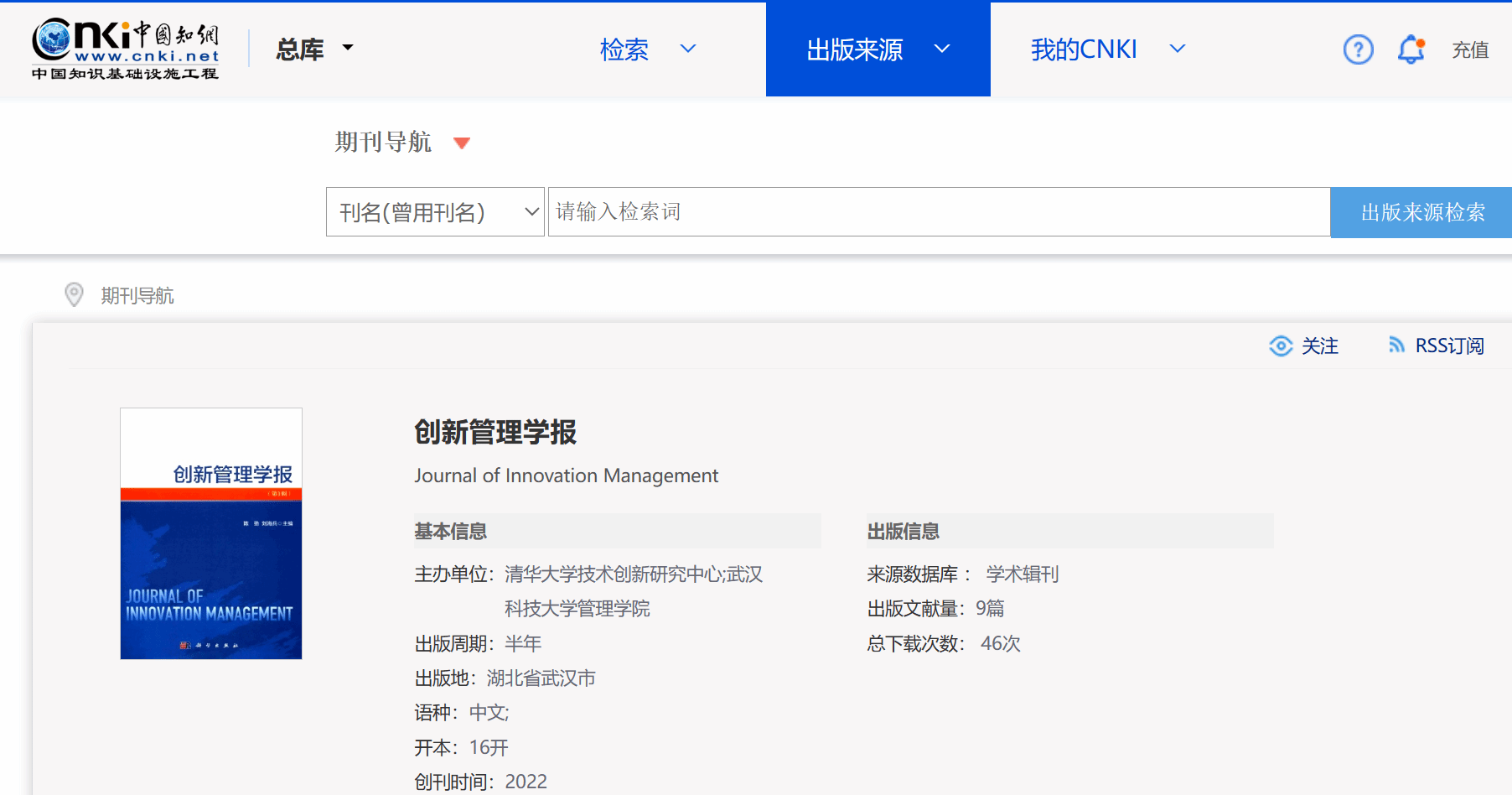This screenshot has height=795, width=1512.
Task: Click the 请输入检索词 search input
Action: point(939,212)
